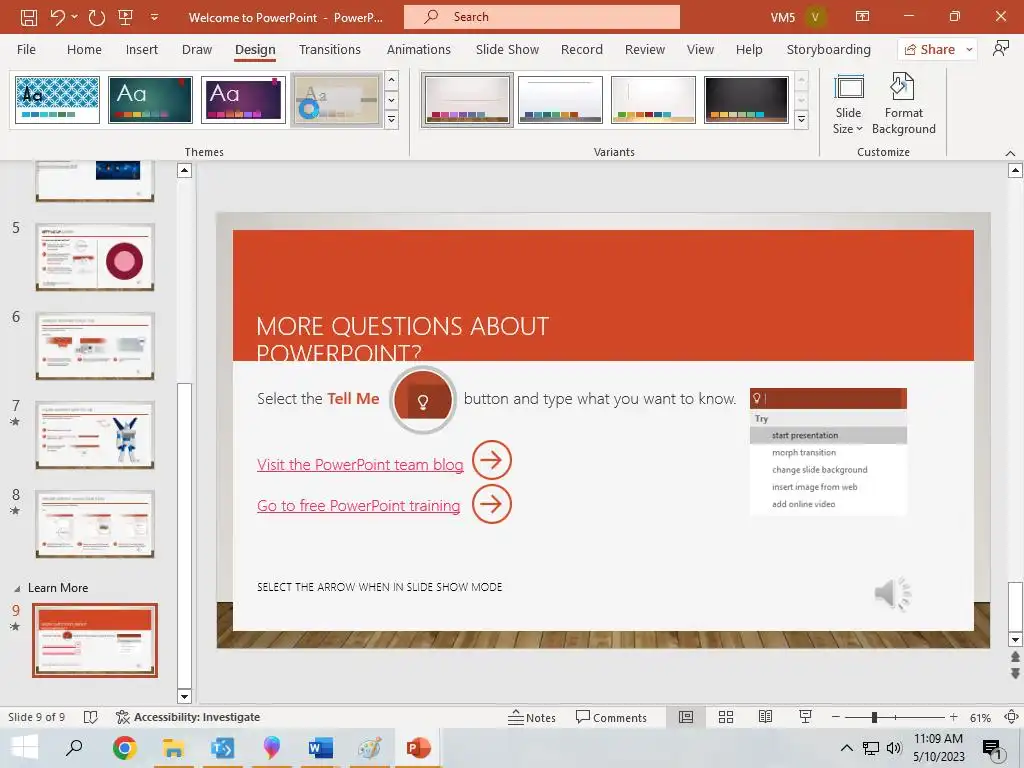The width and height of the screenshot is (1024, 768).
Task: Click Format Background button
Action: click(904, 104)
